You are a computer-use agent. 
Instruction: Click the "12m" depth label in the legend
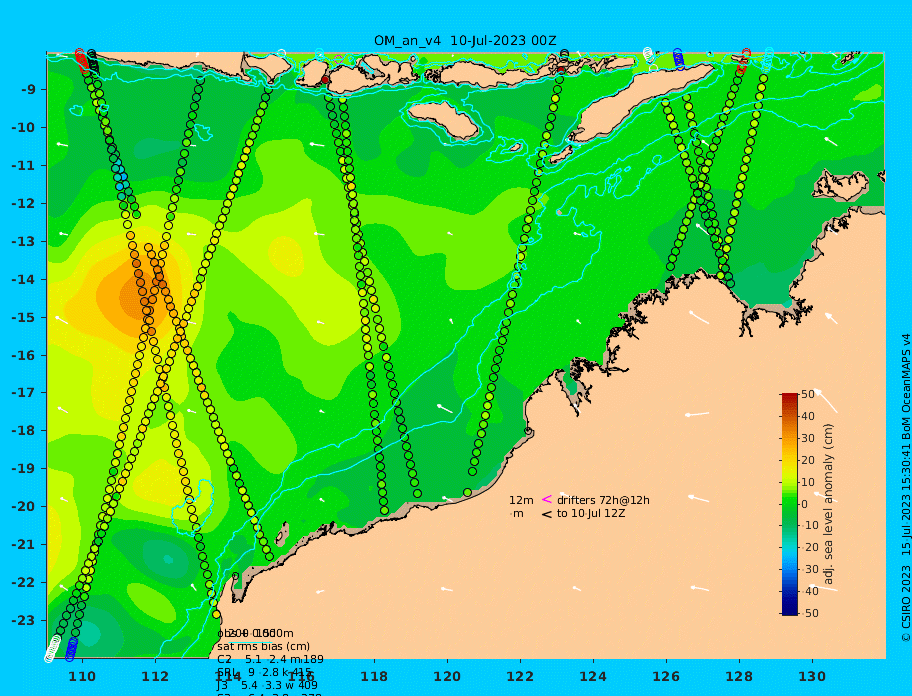click(521, 500)
